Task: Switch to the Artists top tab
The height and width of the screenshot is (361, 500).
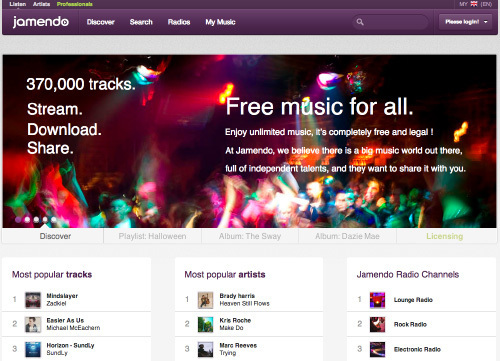Action: 41,4
